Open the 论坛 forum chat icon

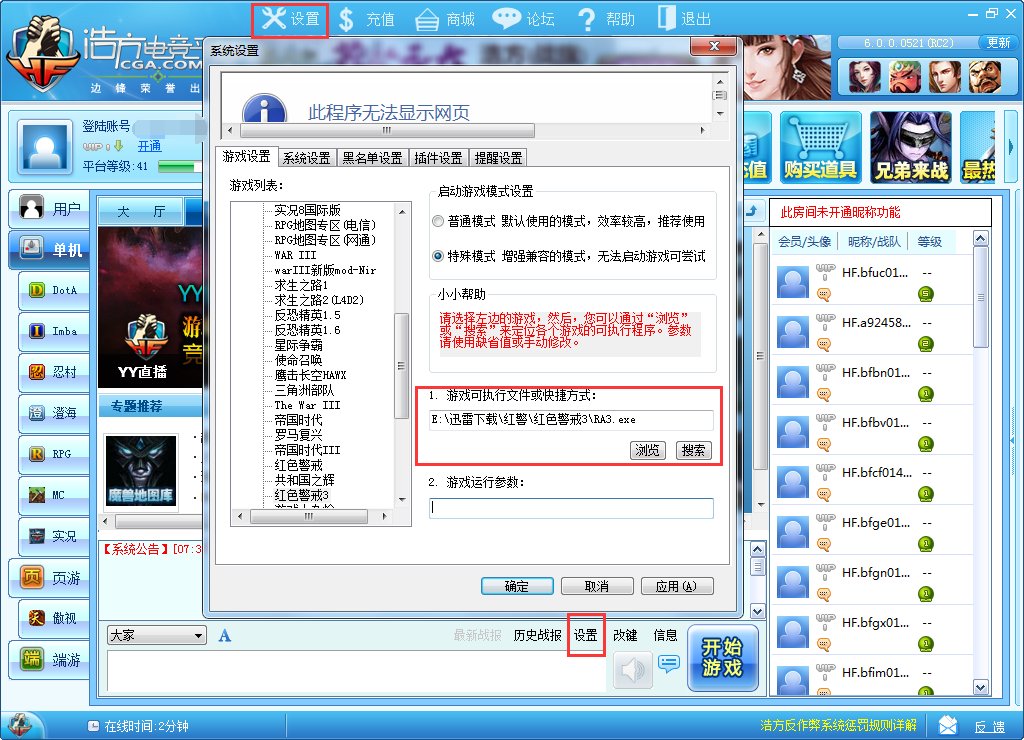point(507,19)
